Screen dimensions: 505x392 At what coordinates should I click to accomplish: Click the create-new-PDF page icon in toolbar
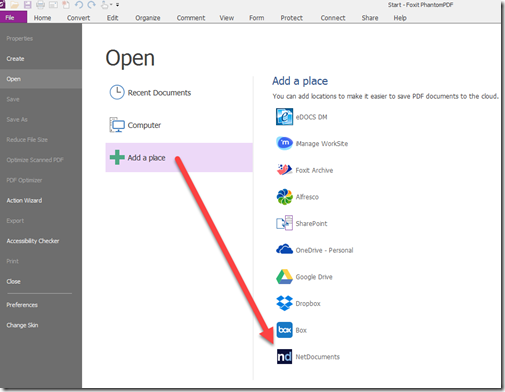coord(66,4)
